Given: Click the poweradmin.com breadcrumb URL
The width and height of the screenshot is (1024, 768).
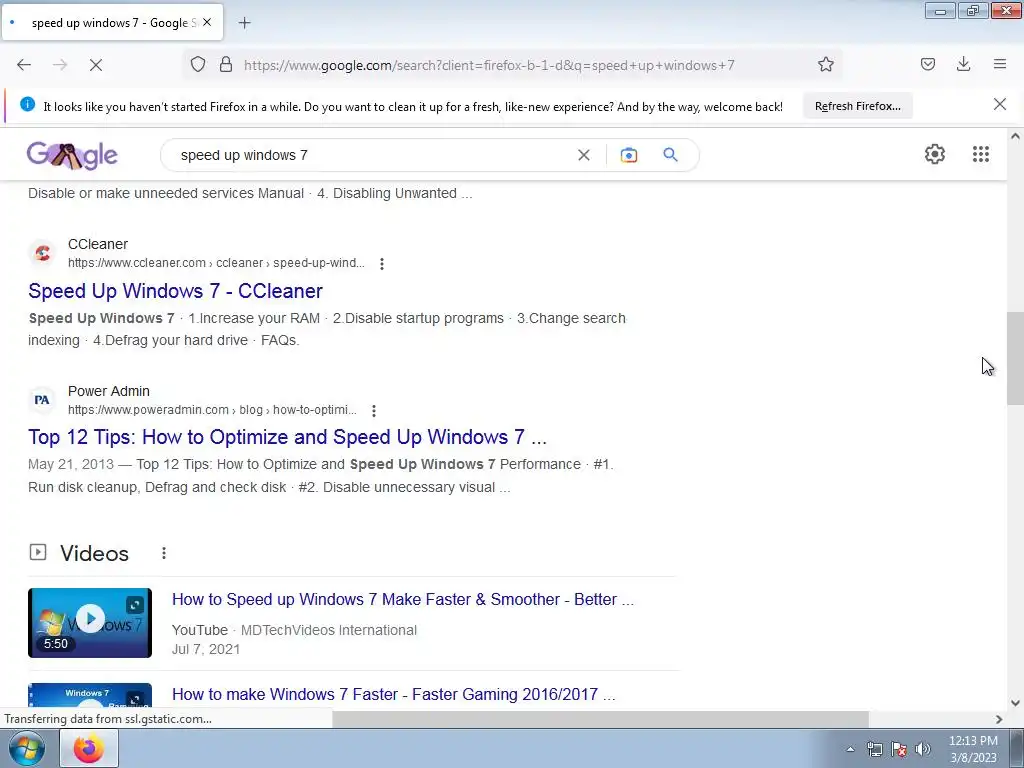Looking at the screenshot, I should pyautogui.click(x=212, y=410).
